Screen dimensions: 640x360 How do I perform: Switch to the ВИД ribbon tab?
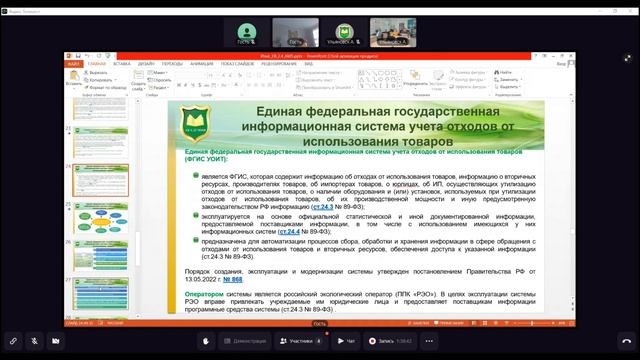click(309, 64)
